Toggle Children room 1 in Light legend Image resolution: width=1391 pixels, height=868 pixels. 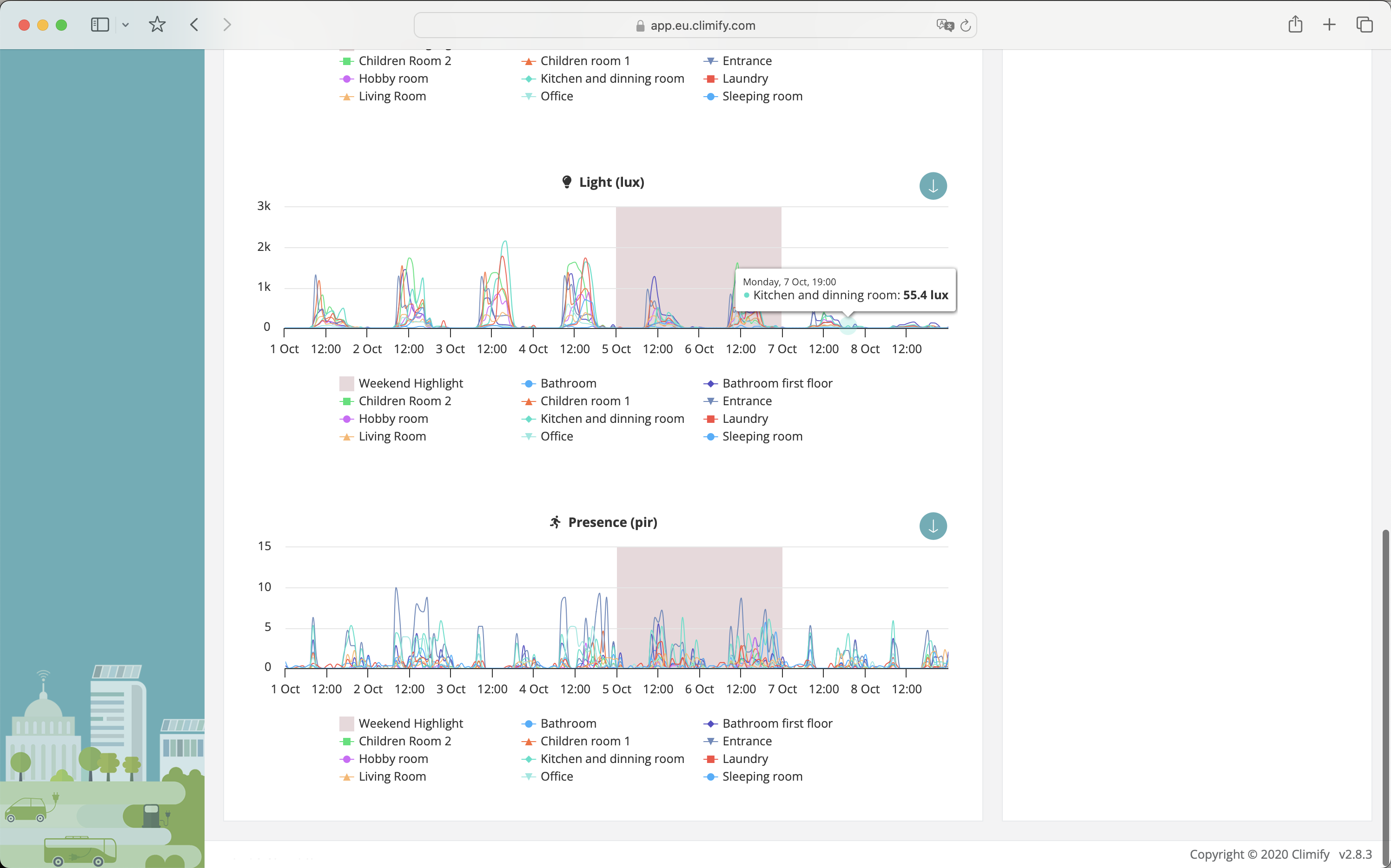coord(576,401)
